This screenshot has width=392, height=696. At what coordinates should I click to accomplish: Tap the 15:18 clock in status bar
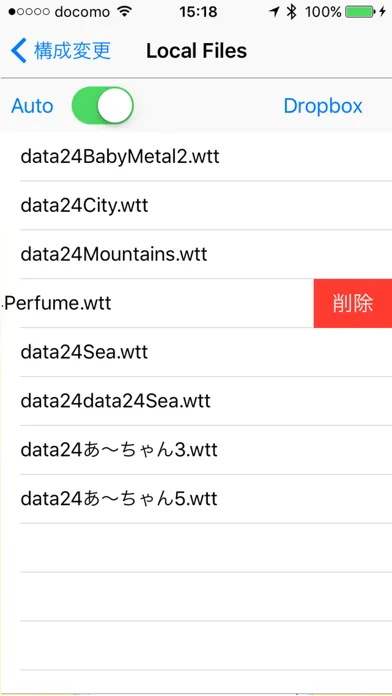tap(198, 12)
